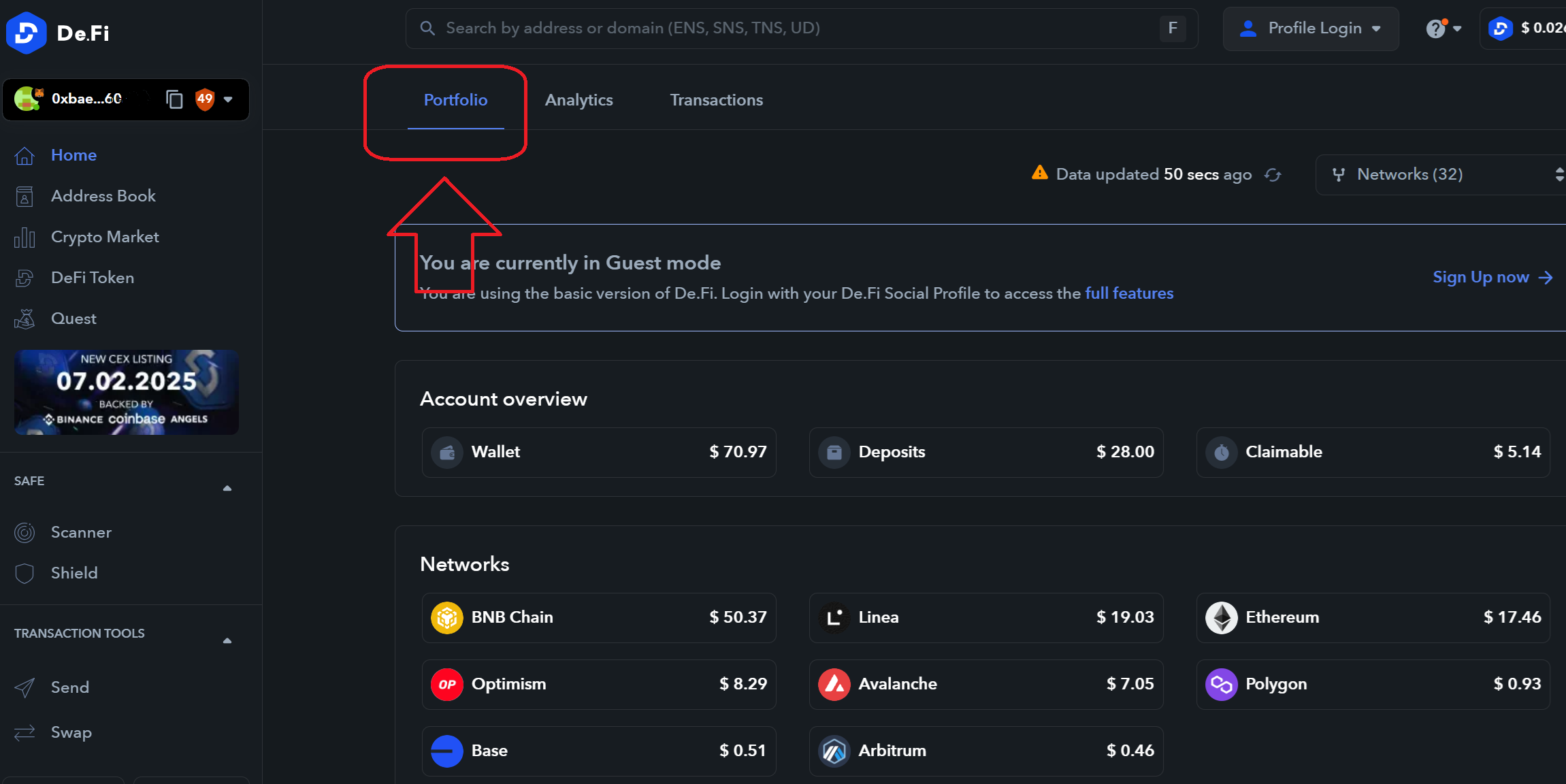
Task: Click the data warning triangle icon
Action: tap(1039, 173)
